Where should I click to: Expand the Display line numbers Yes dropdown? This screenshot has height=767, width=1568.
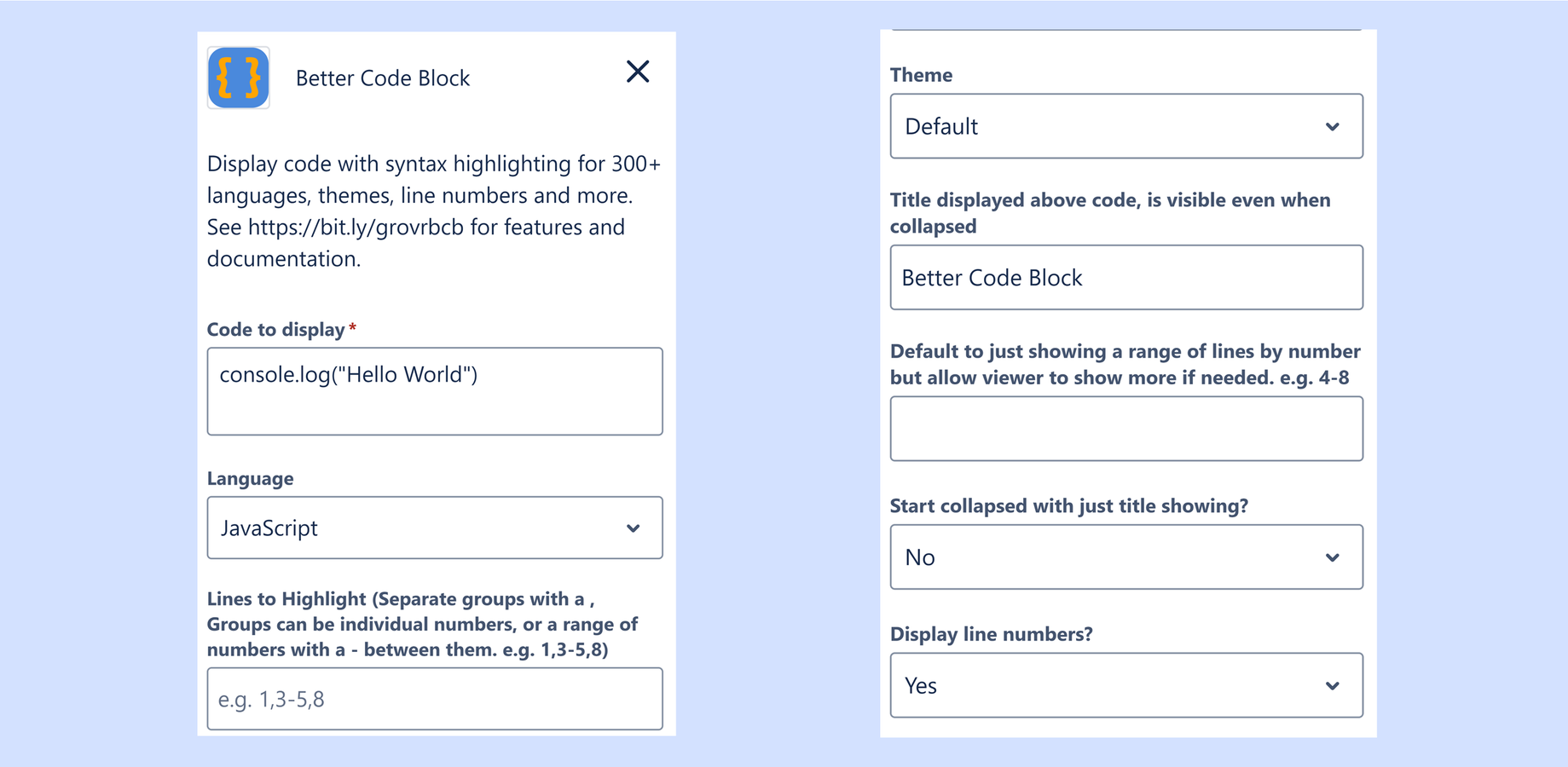1126,685
